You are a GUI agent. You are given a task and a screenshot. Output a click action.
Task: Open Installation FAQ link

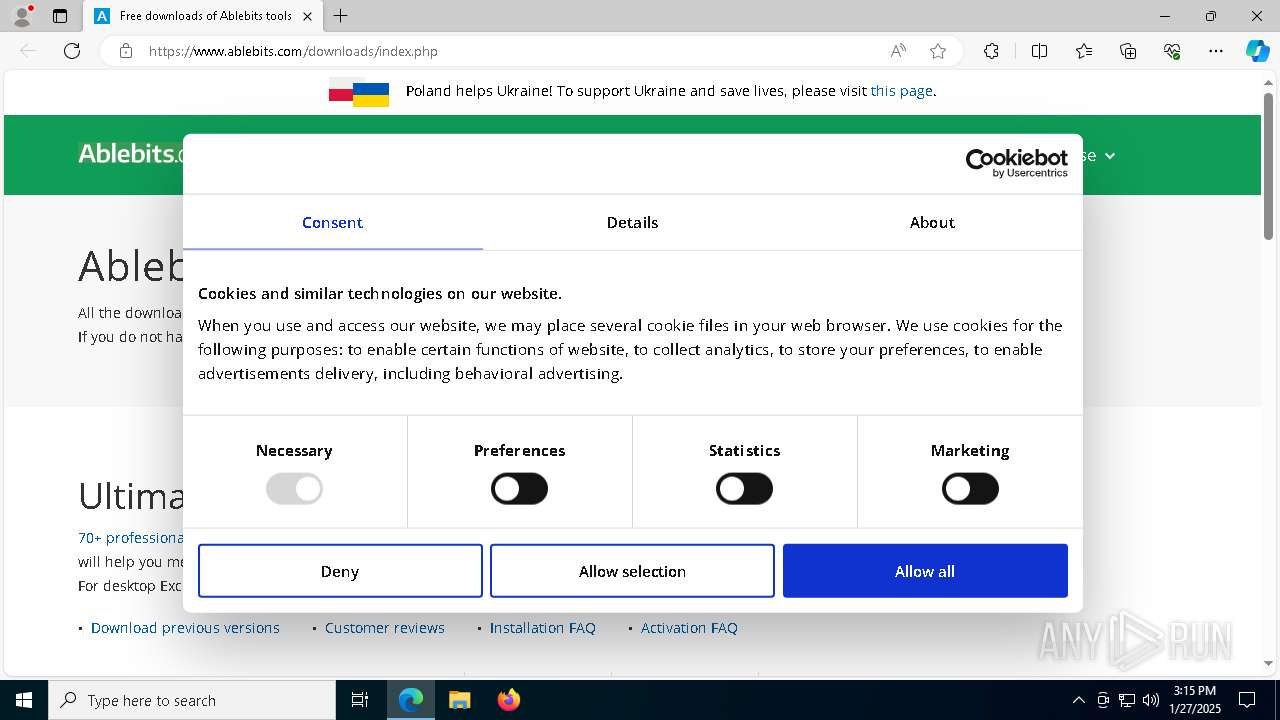tap(542, 628)
